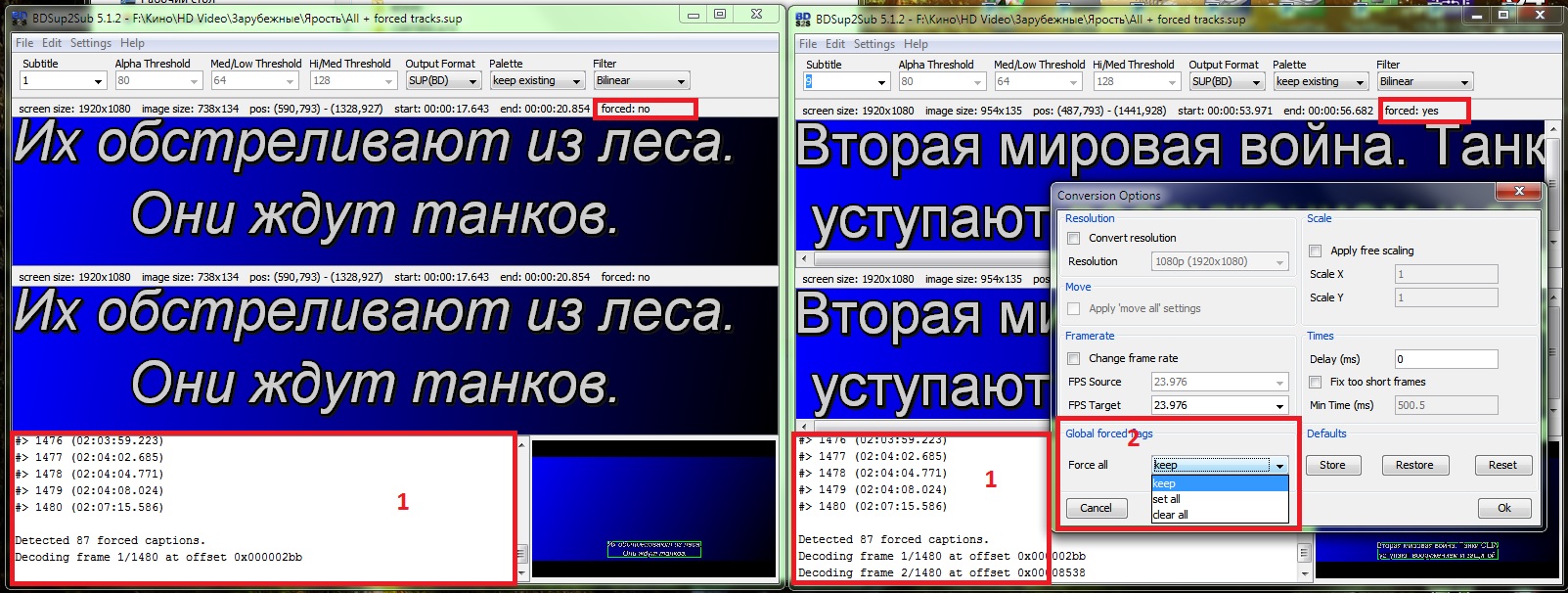The image size is (1568, 593).
Task: Click the Delay (ms) input field
Action: point(1446,359)
